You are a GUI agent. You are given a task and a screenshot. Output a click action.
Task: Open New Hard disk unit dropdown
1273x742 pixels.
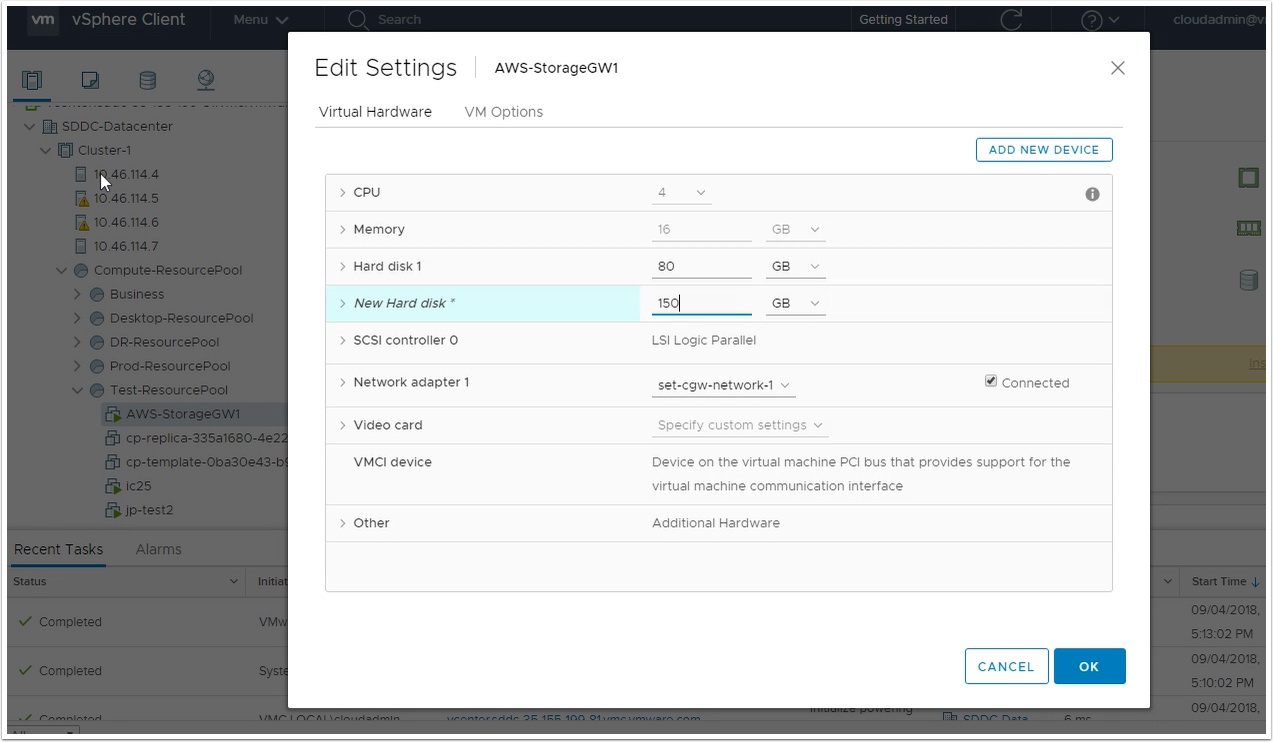796,303
